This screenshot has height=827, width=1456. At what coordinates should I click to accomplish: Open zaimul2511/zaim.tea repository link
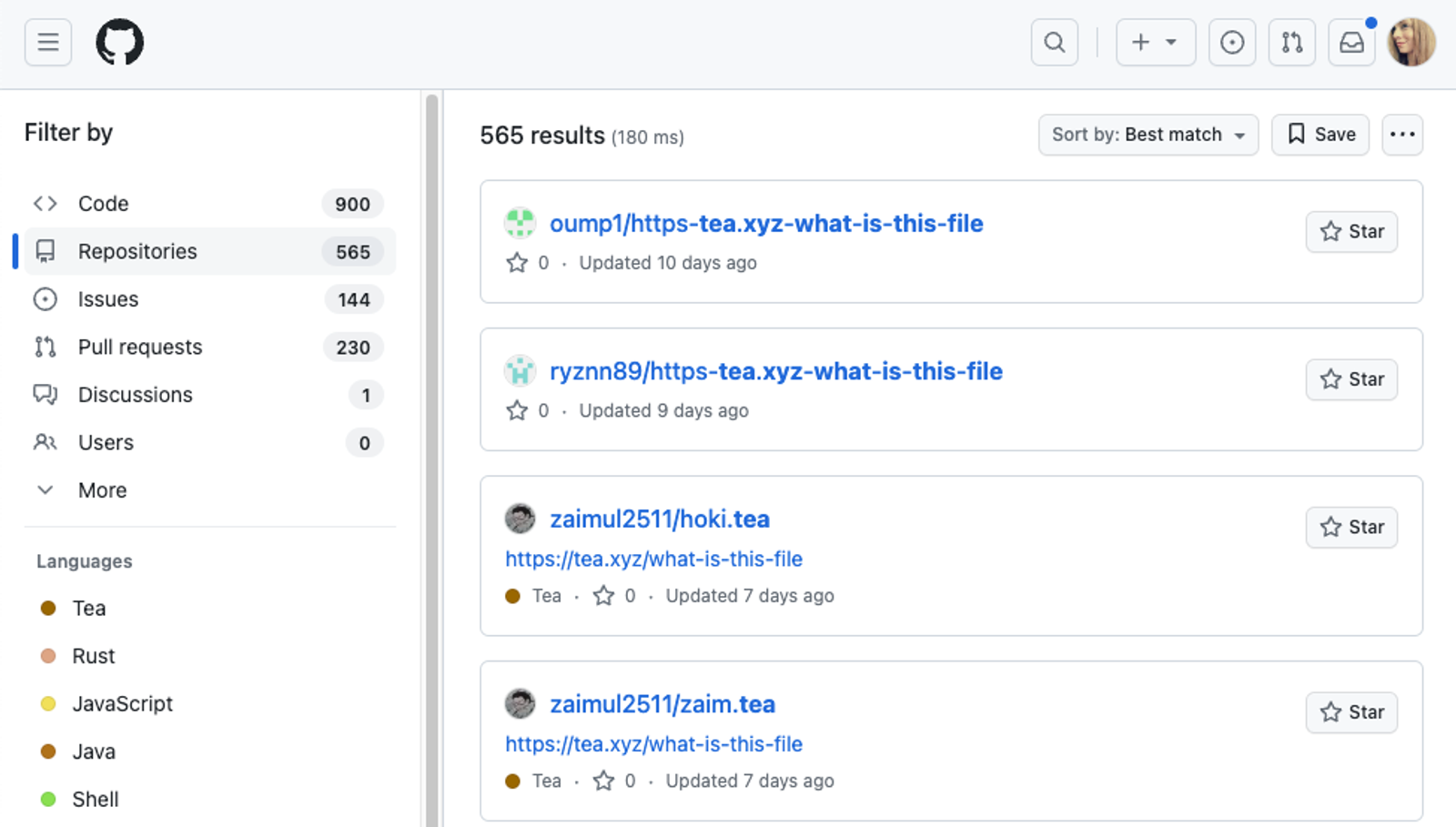[x=662, y=704]
